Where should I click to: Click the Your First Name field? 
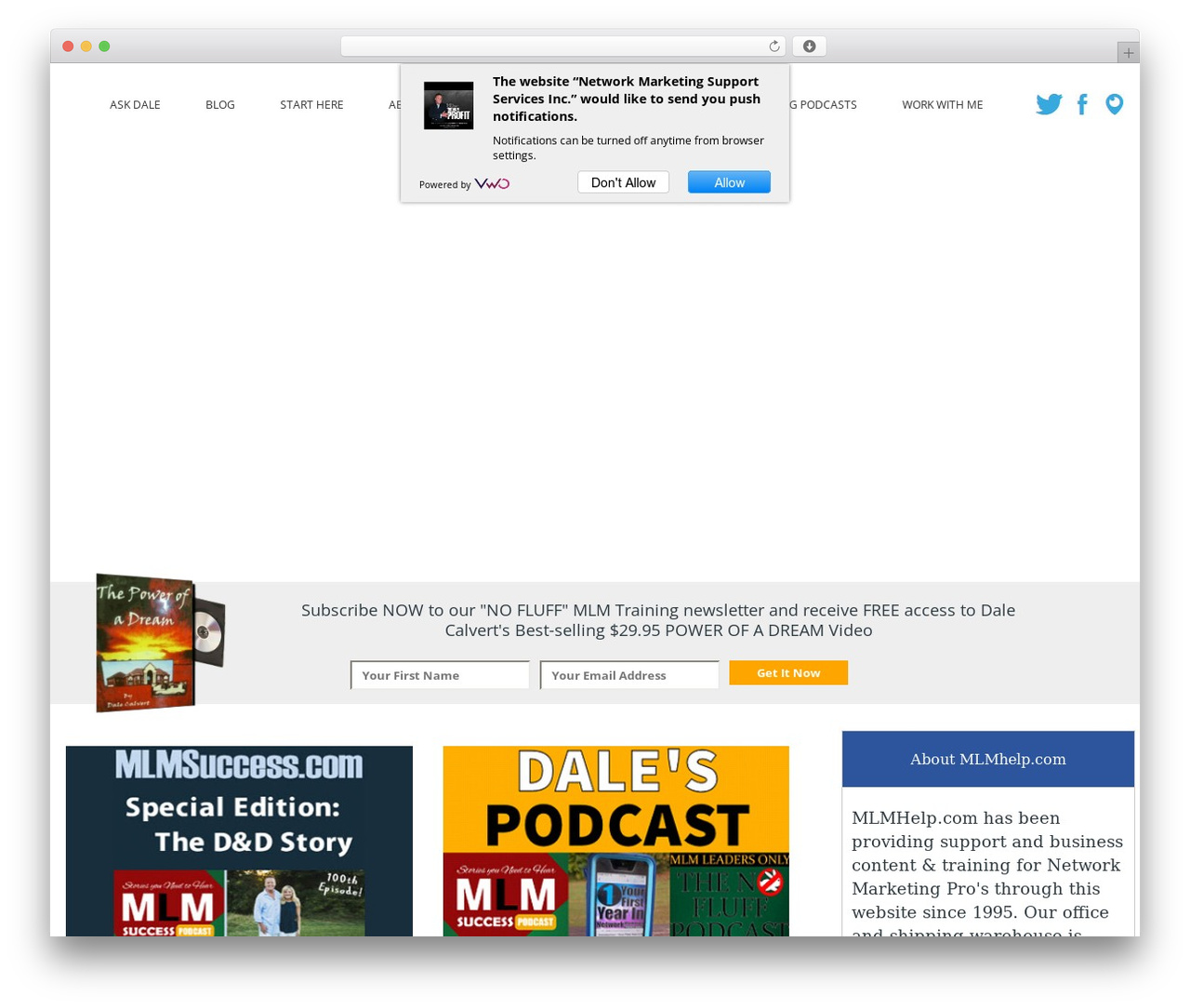tap(440, 675)
